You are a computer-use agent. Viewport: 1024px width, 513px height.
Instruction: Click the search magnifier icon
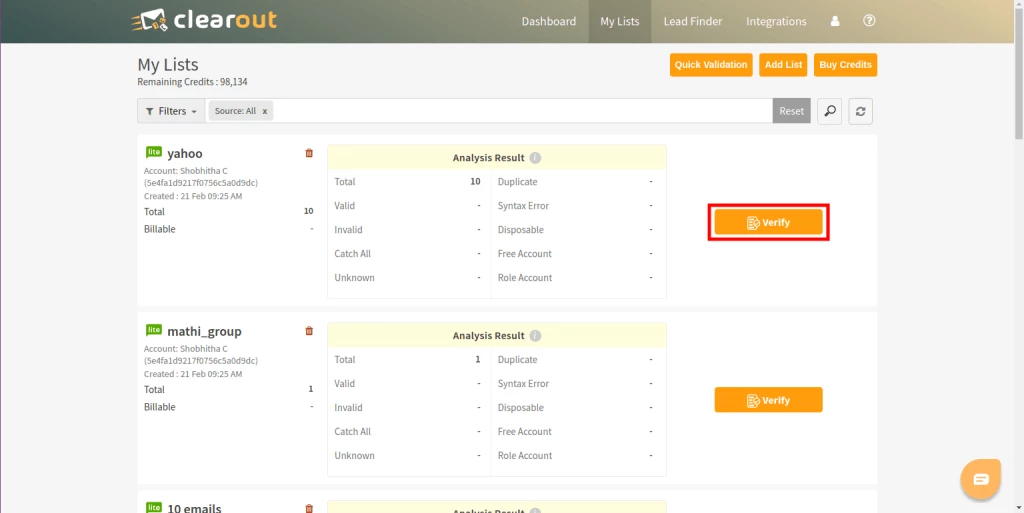[x=829, y=111]
